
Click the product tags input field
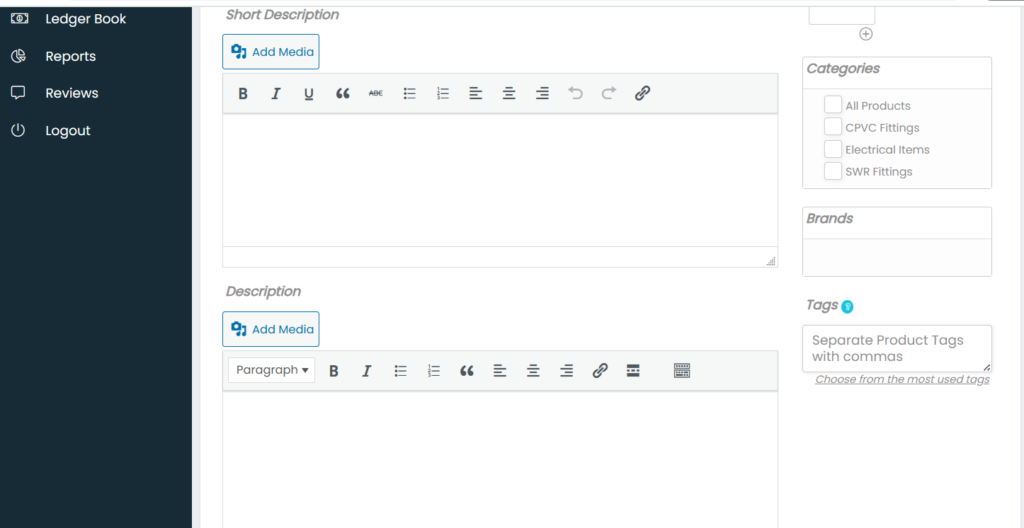pyautogui.click(x=896, y=348)
